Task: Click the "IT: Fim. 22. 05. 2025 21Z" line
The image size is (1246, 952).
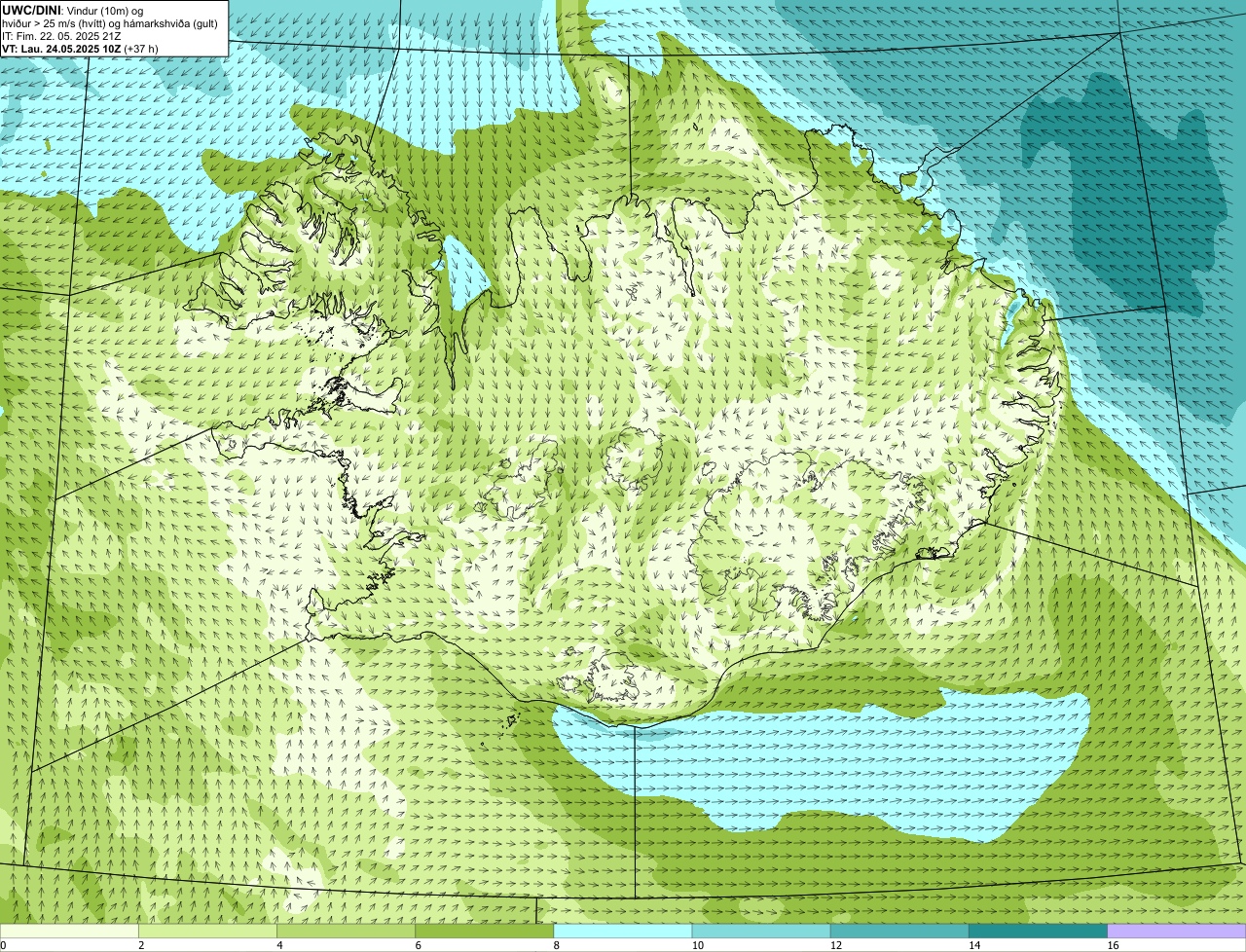Action: tap(61, 35)
